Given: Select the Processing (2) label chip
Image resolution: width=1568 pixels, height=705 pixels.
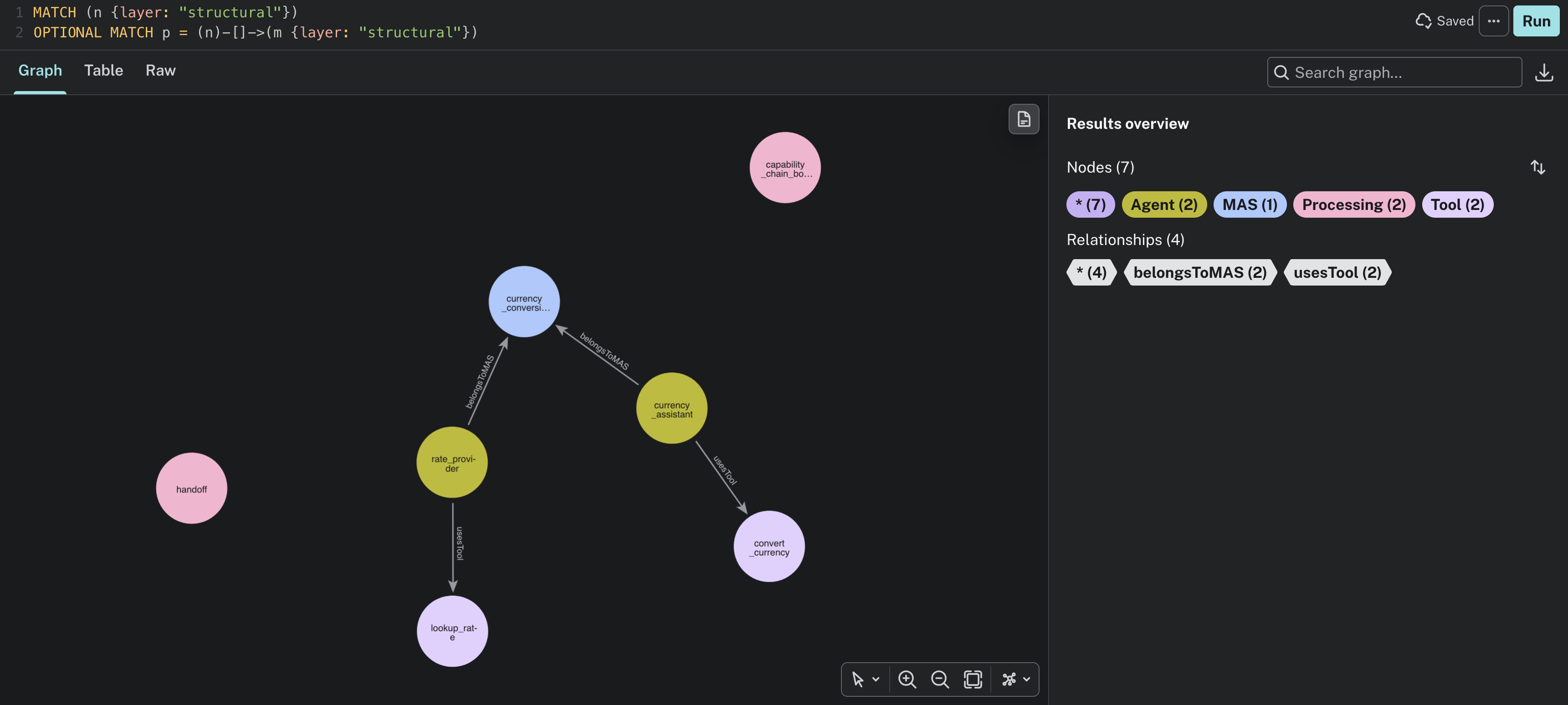Looking at the screenshot, I should (x=1354, y=204).
